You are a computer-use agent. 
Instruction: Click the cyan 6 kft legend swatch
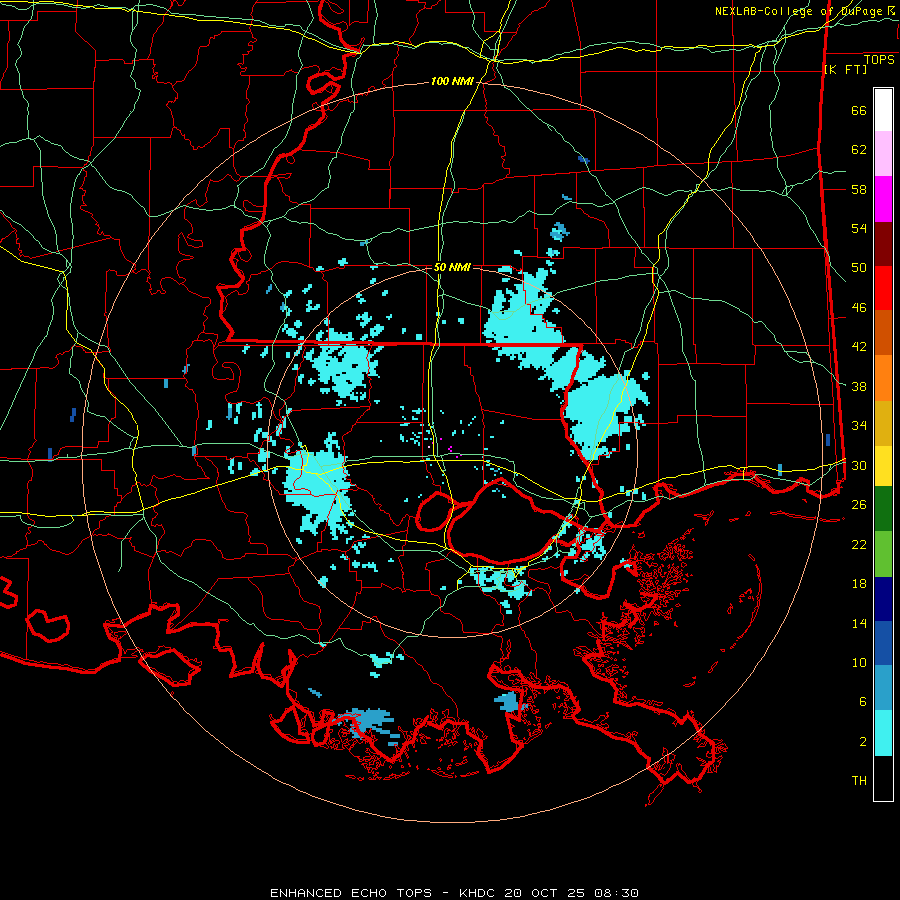[x=883, y=733]
